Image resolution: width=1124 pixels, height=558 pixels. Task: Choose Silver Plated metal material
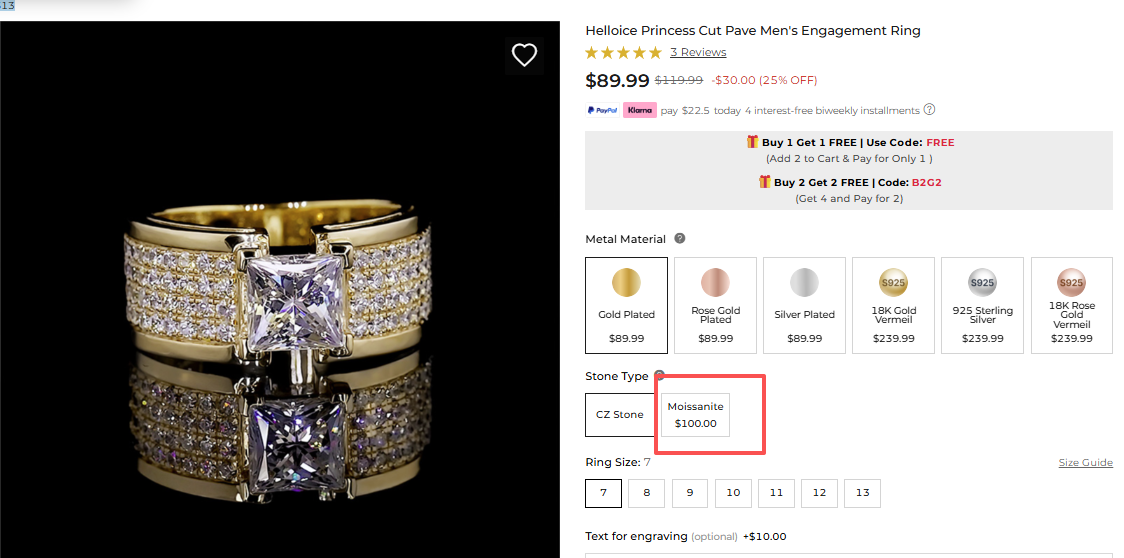click(x=804, y=305)
